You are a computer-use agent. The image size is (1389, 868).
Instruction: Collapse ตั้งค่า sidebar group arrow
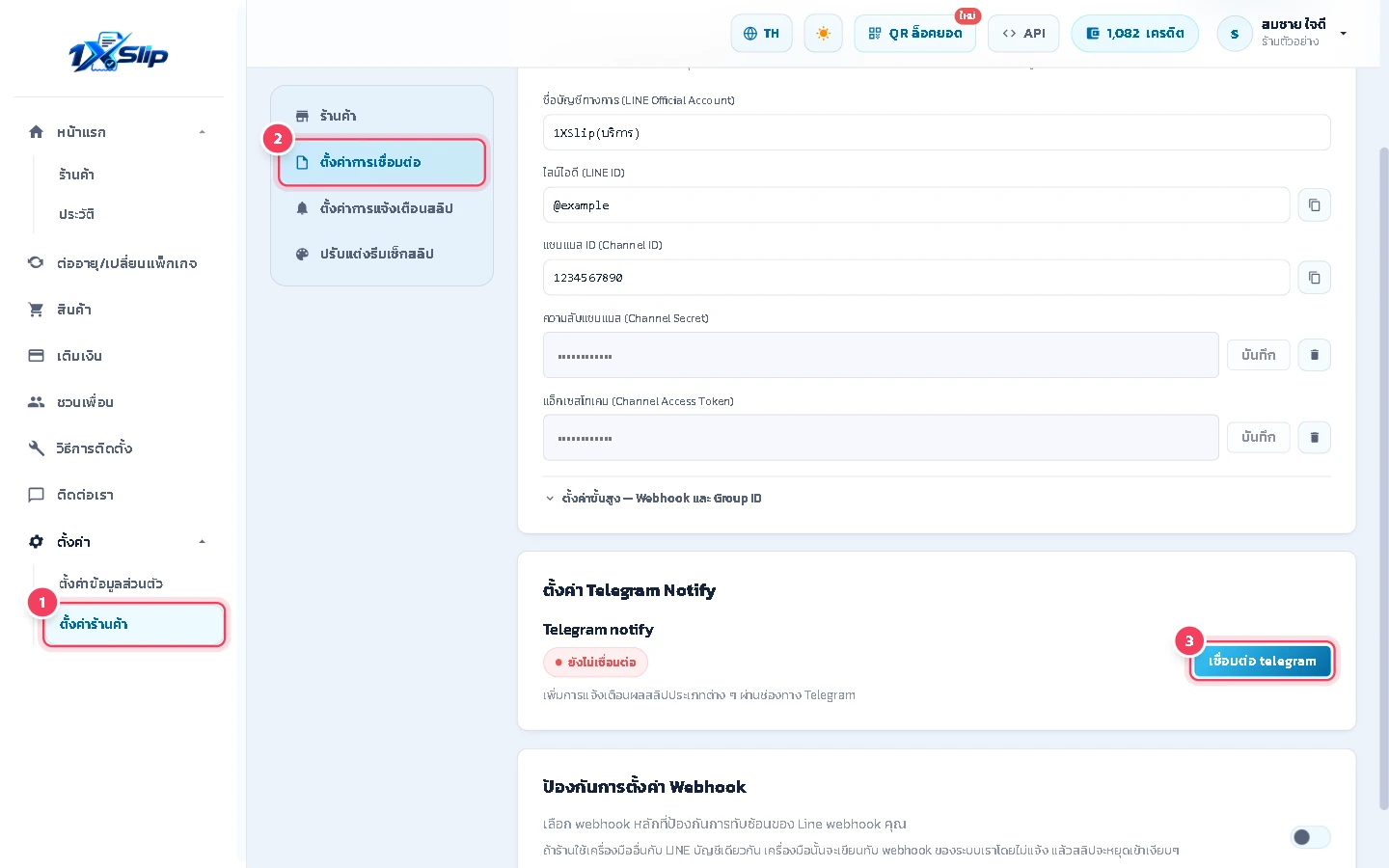tap(202, 542)
